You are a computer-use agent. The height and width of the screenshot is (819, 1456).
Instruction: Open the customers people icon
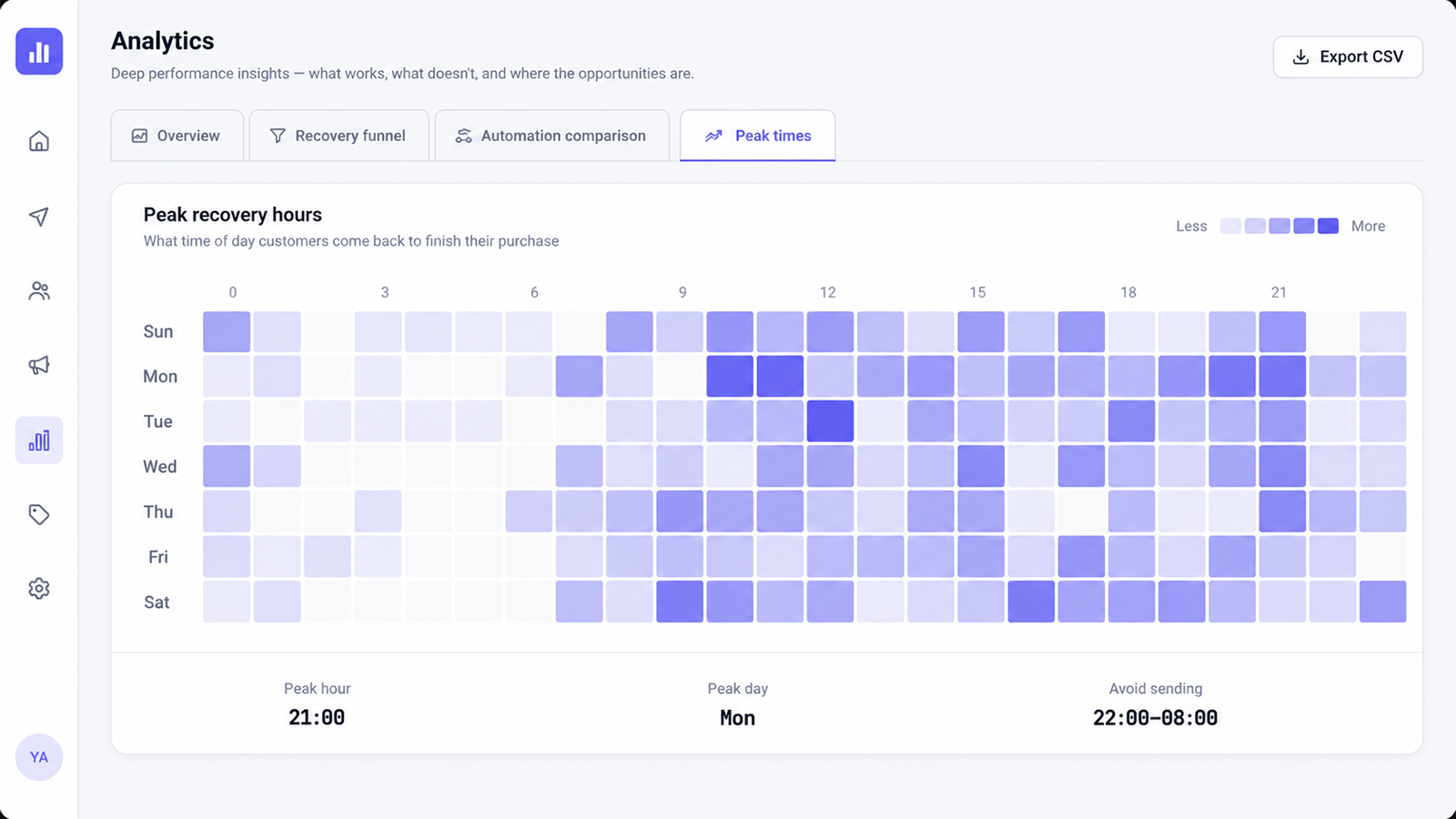tap(38, 290)
